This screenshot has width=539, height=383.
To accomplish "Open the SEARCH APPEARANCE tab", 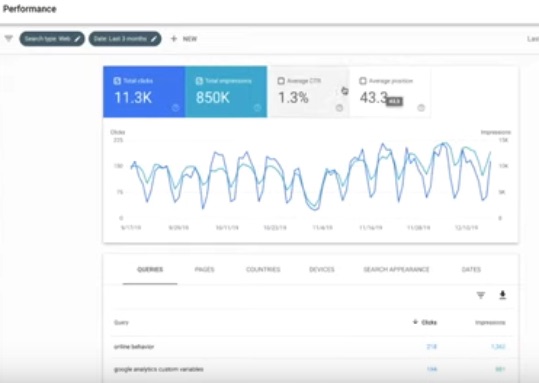I will pos(396,270).
